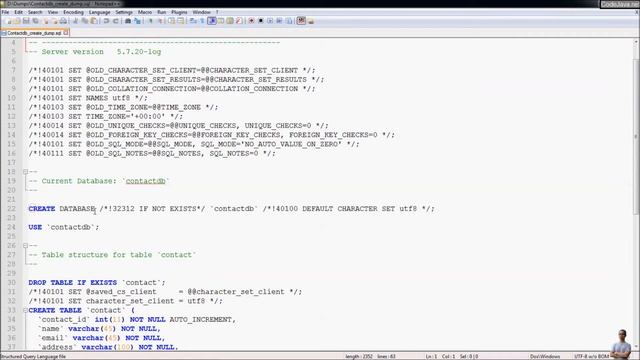This screenshot has width=640, height=360.
Task: Open the Plugins menu
Action: [179, 12]
